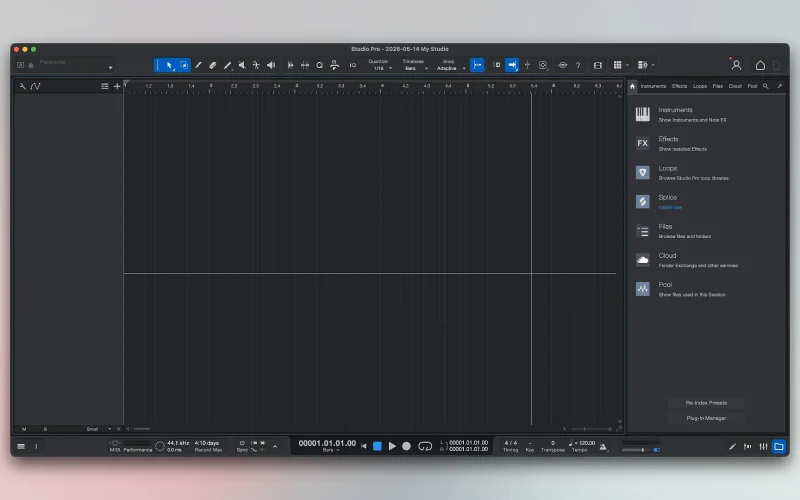The width and height of the screenshot is (800, 500).
Task: Click the blue Stop button
Action: (377, 446)
